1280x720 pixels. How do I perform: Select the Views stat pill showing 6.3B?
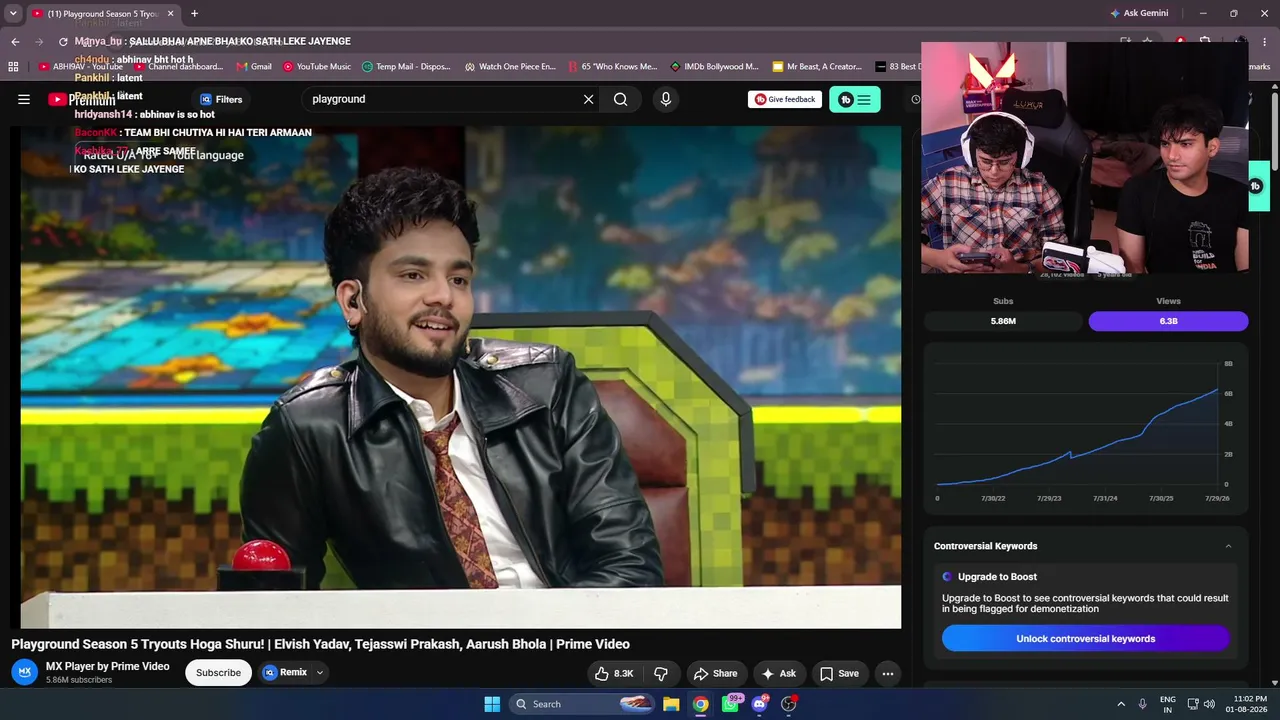click(1168, 321)
